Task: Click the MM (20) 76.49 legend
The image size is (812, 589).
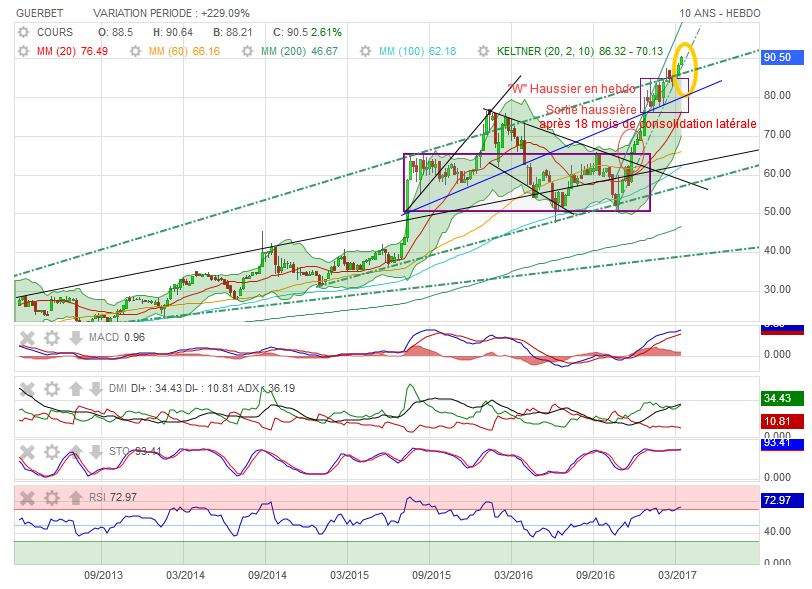Action: coord(72,51)
